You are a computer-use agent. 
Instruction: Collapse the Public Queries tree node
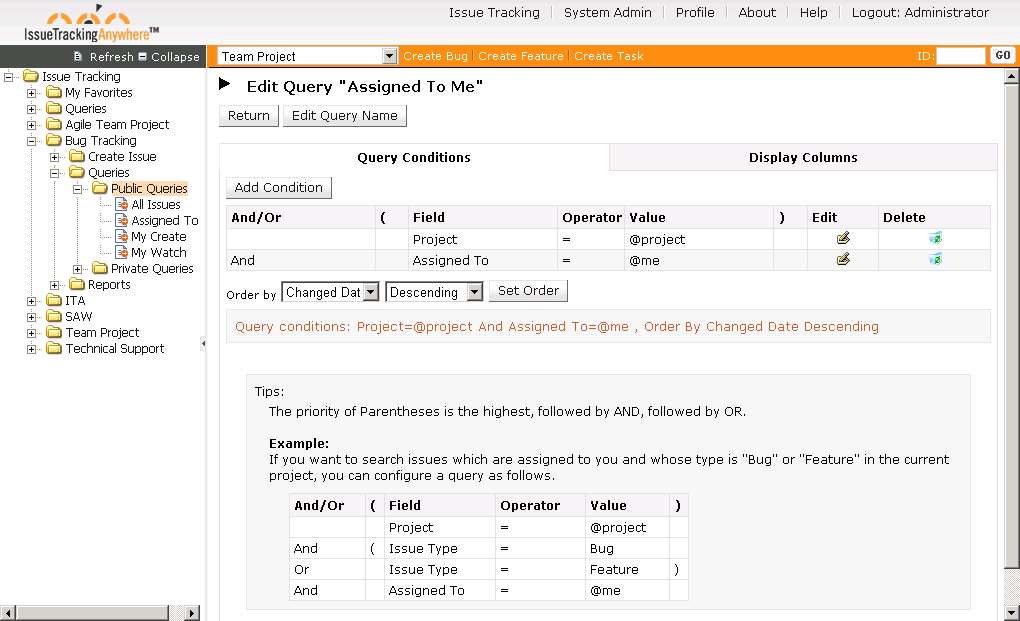tap(78, 189)
